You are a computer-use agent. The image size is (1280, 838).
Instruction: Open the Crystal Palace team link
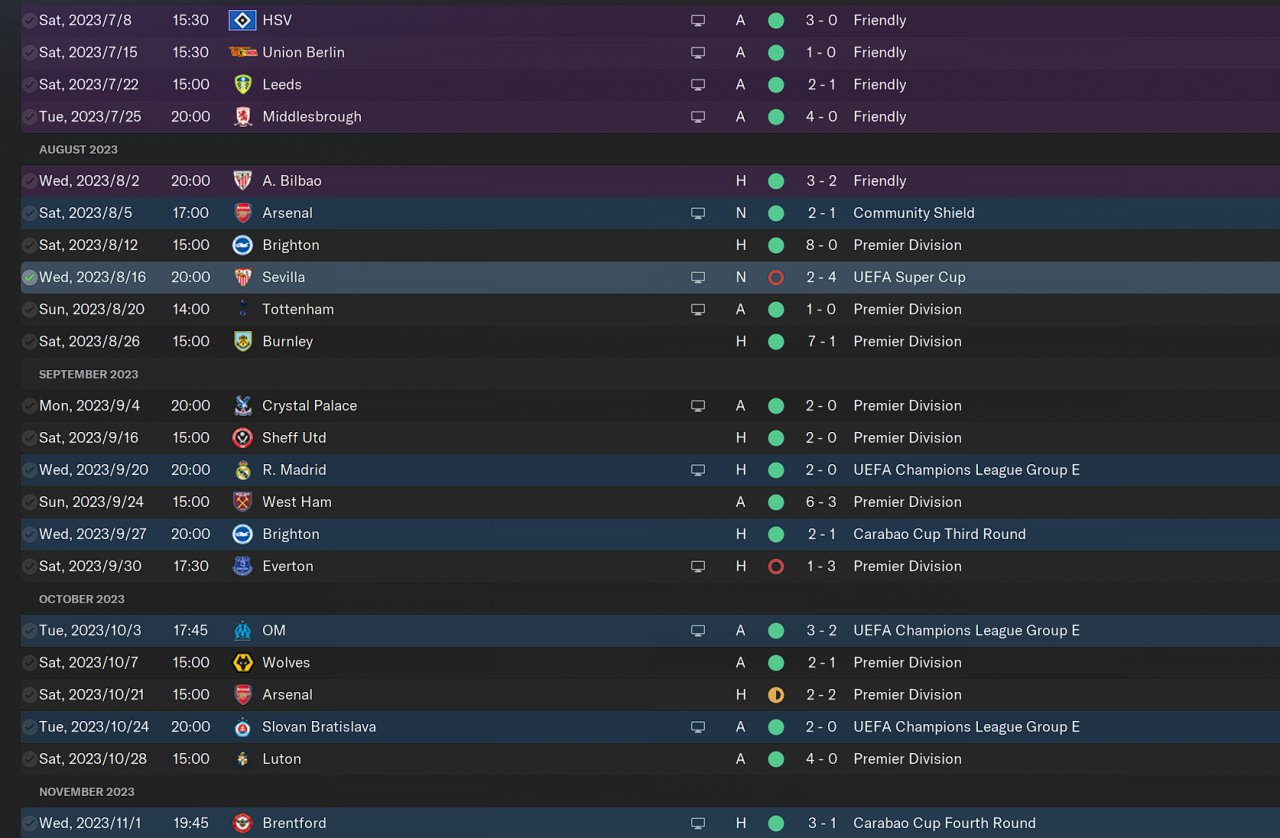coord(309,405)
